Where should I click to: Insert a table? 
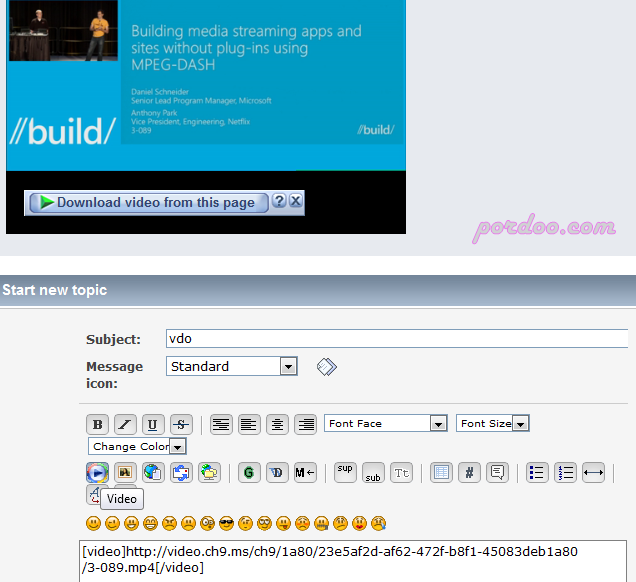pos(441,472)
